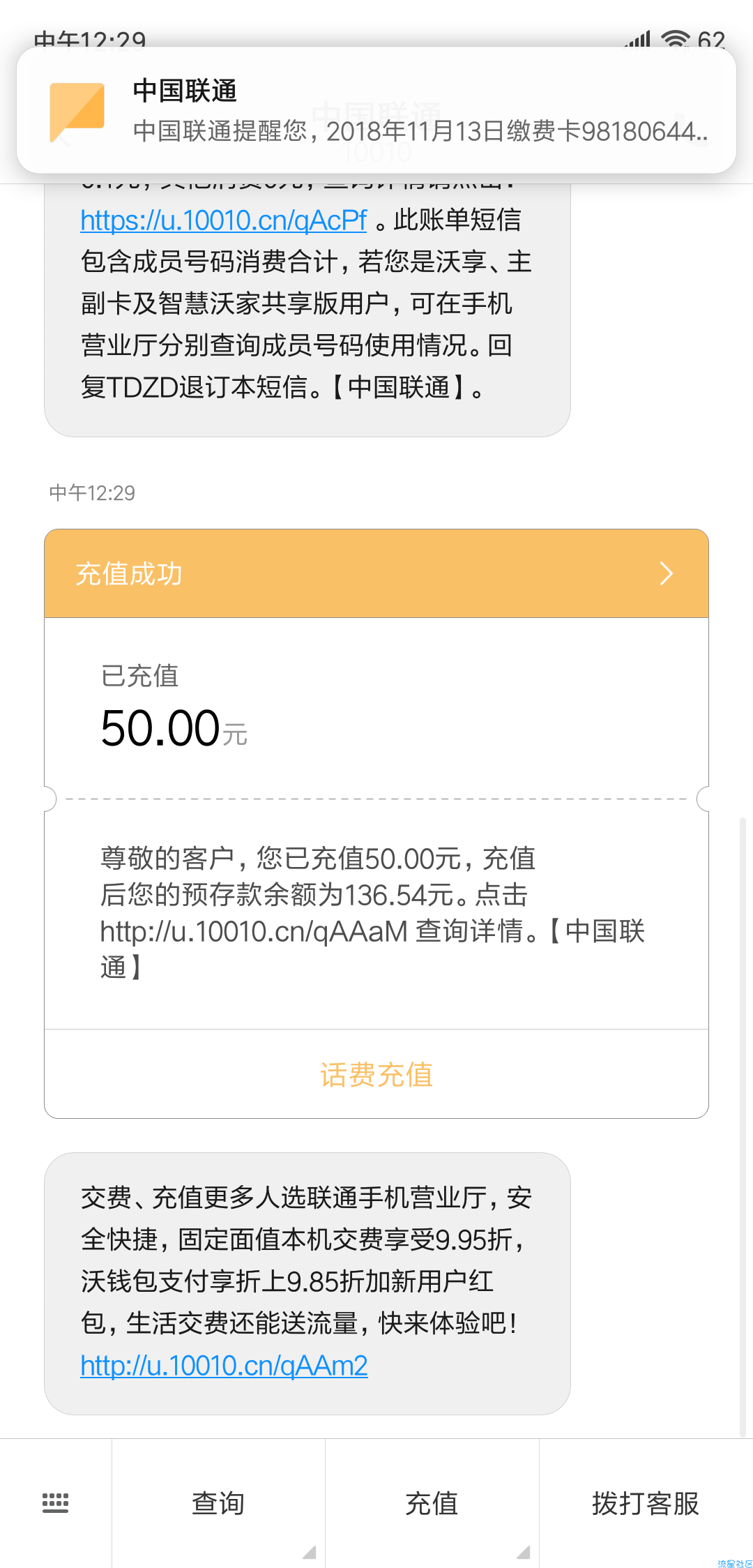Tap the 交费、充值 promotional message bubble

coord(307,1283)
